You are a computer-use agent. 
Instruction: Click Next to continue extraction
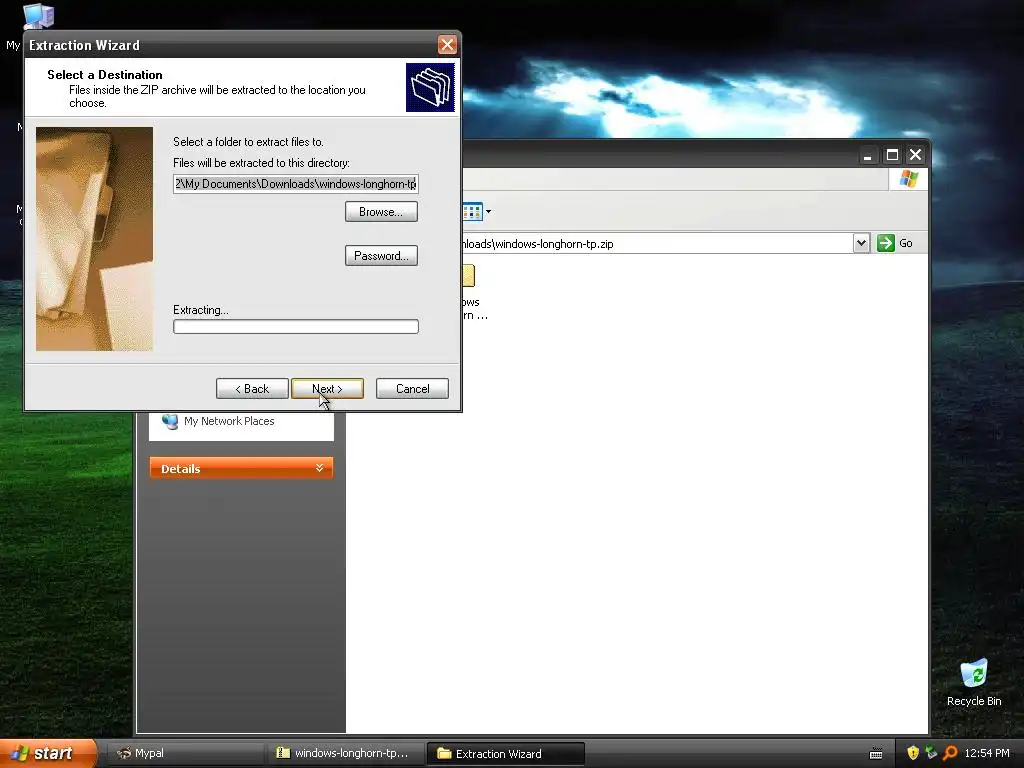[x=327, y=389]
